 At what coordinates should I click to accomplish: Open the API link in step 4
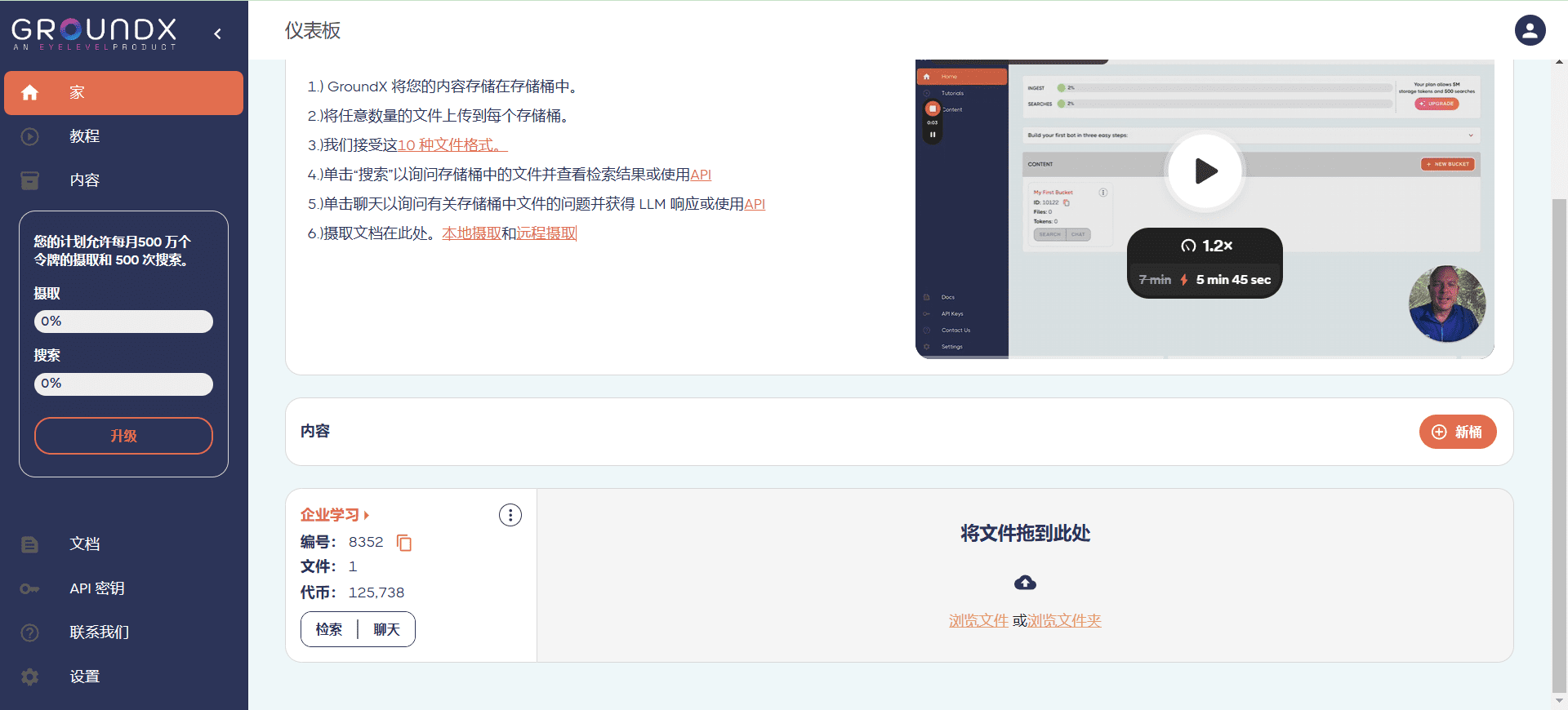click(701, 175)
